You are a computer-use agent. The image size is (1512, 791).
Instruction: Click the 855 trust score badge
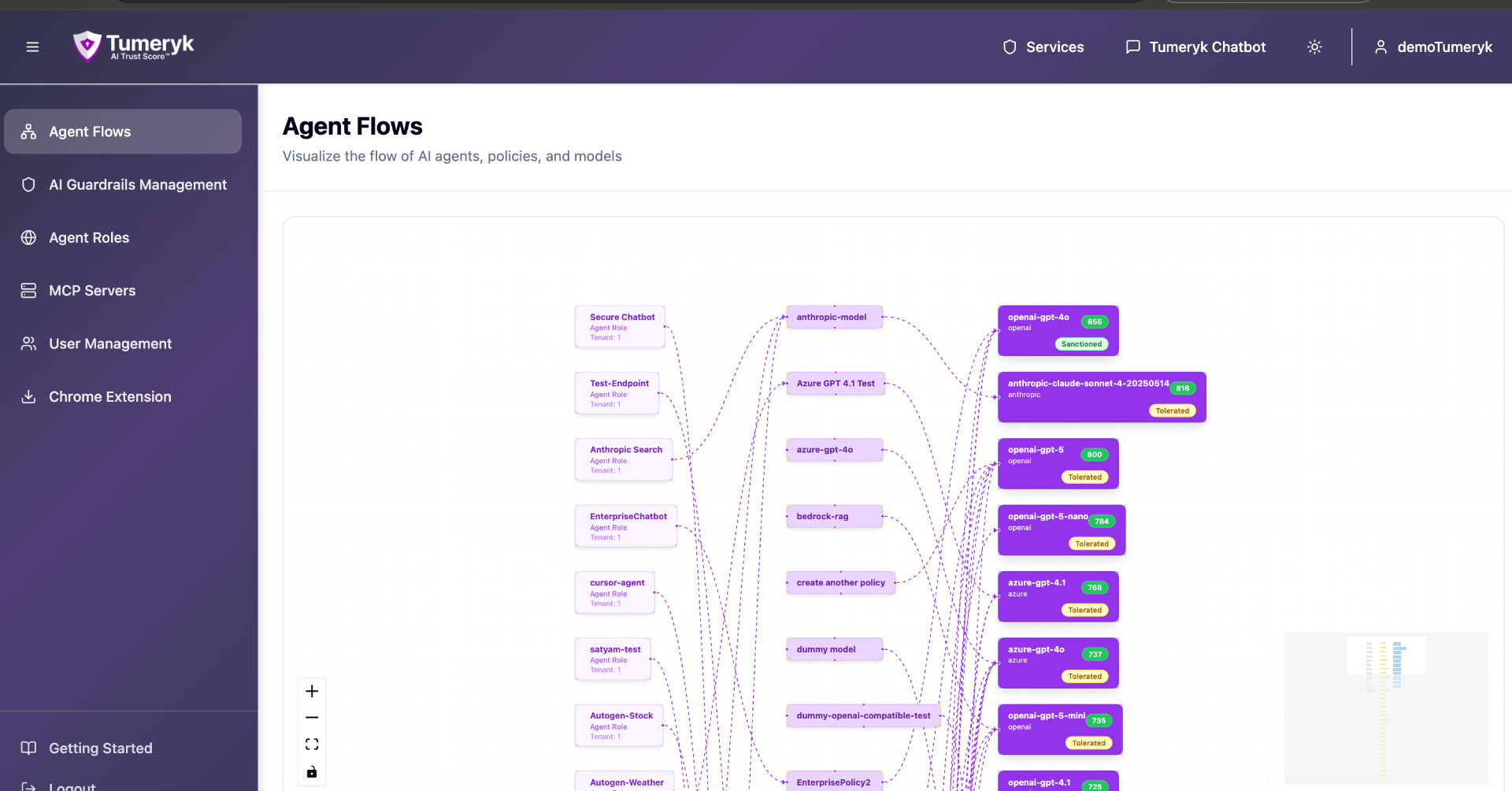coord(1095,321)
